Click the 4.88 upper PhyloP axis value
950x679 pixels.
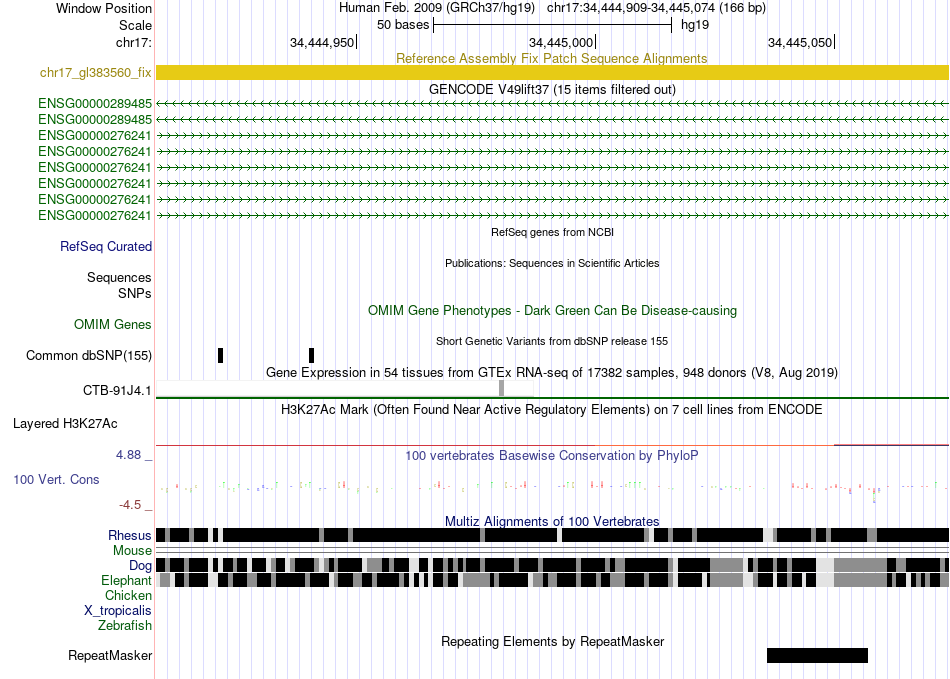[128, 454]
